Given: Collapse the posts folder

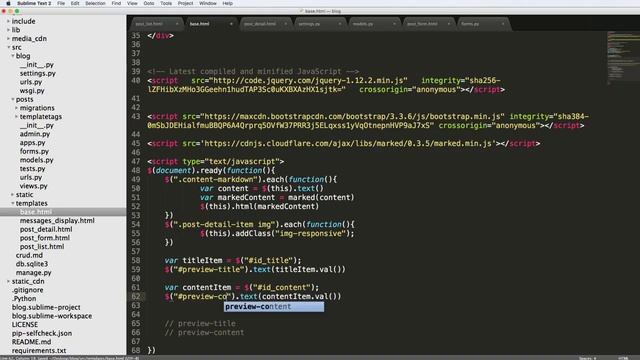Looking at the screenshot, I should (x=12, y=99).
